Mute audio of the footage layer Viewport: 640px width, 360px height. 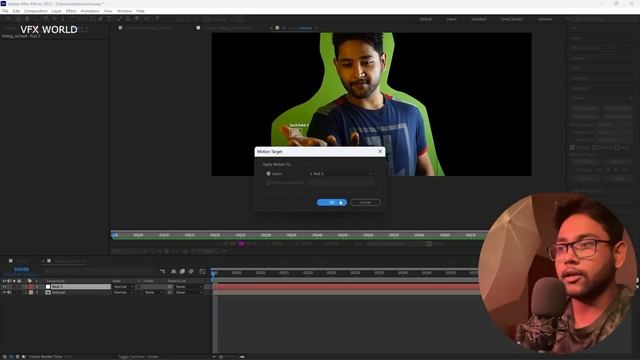tap(9, 292)
